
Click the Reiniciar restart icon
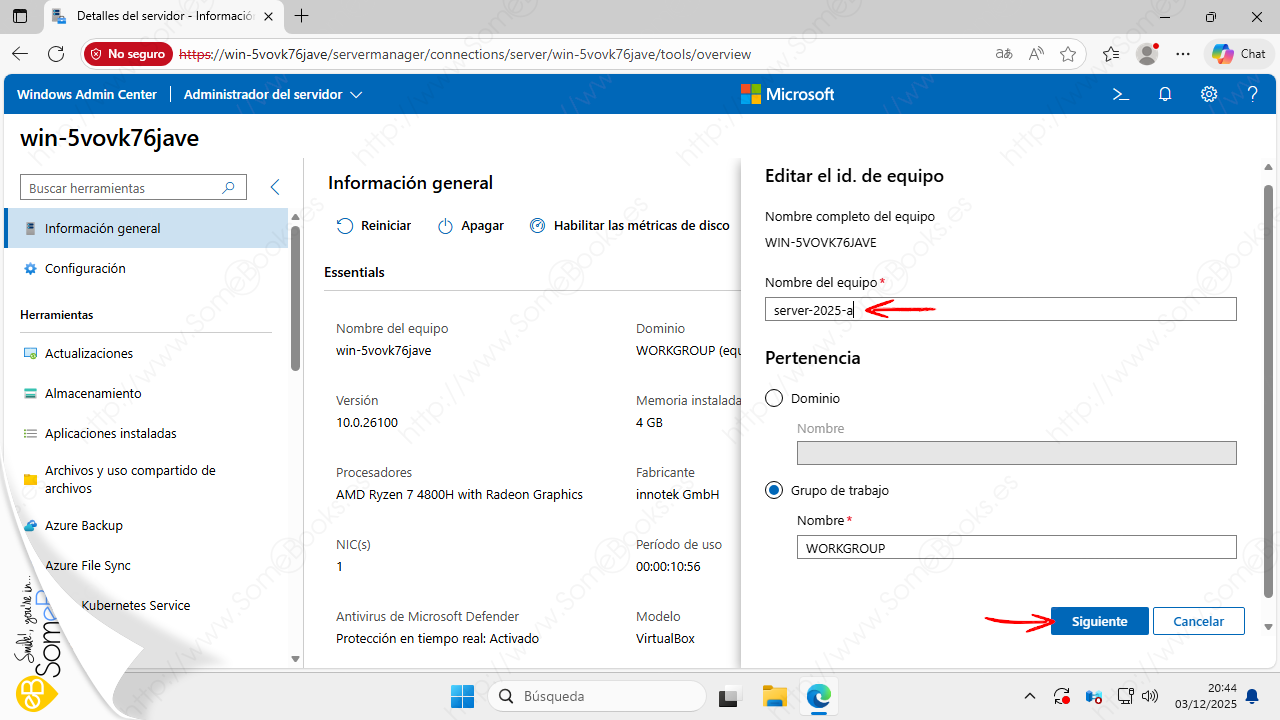pos(345,226)
